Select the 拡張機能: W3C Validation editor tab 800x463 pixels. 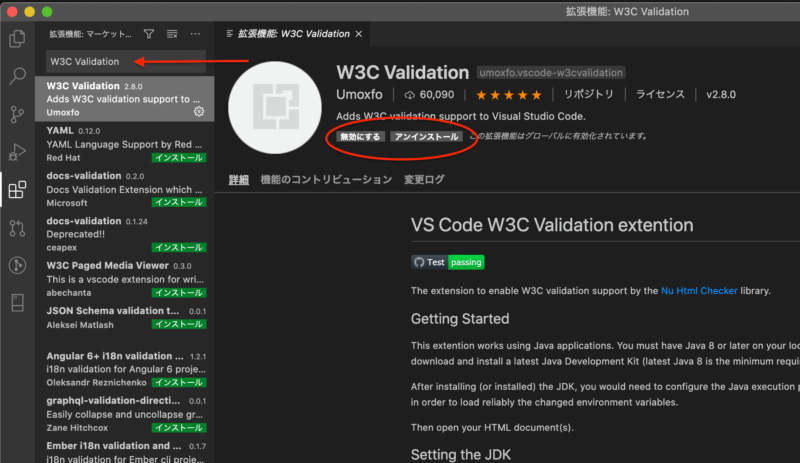tap(293, 34)
